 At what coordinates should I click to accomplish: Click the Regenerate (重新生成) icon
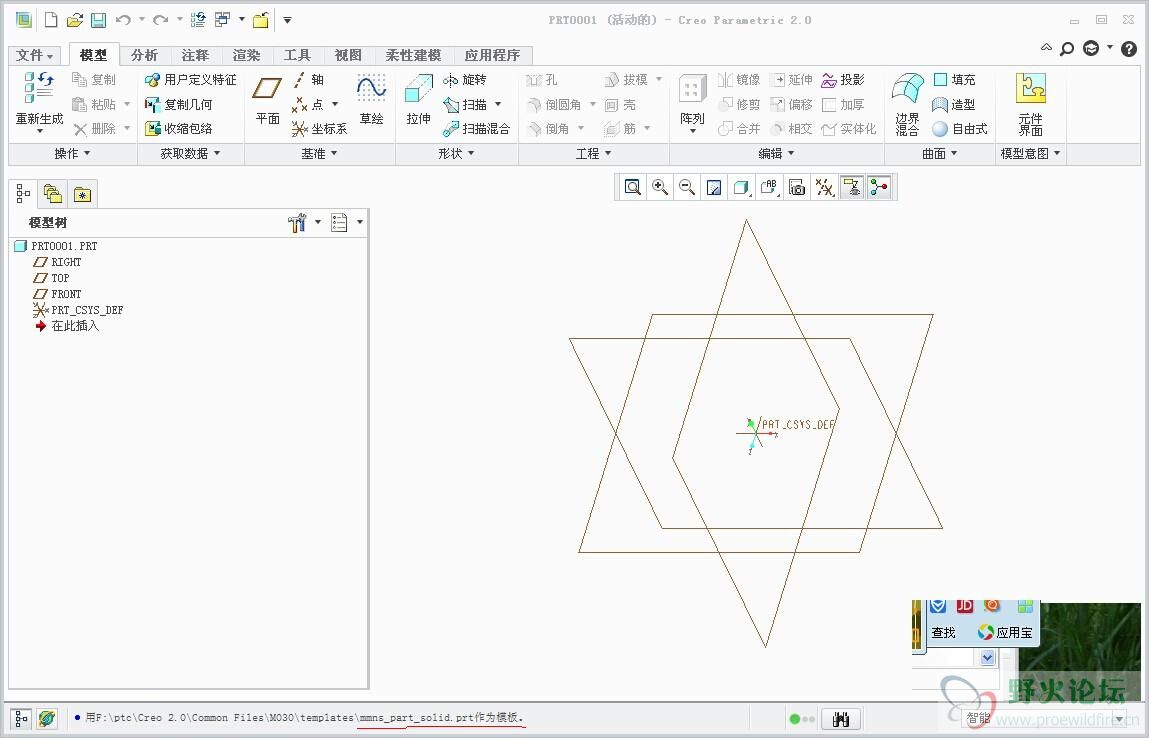[x=39, y=88]
